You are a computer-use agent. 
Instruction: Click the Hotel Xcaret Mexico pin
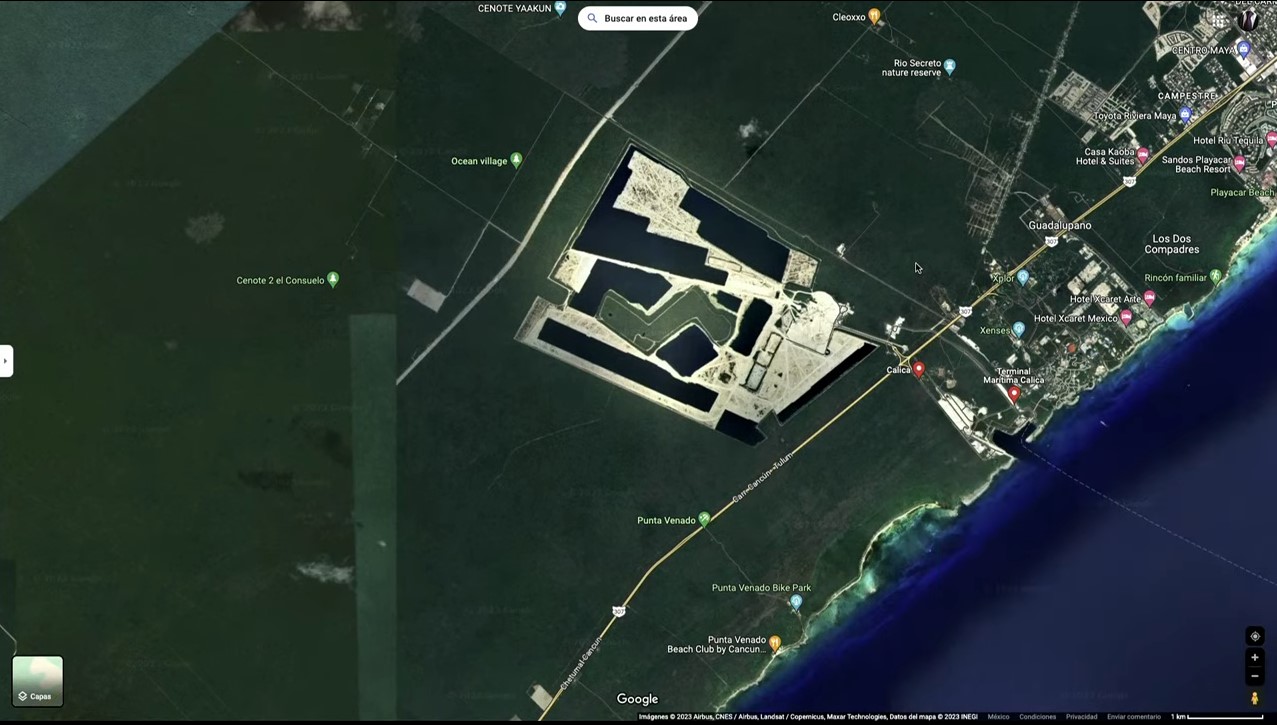point(1126,317)
